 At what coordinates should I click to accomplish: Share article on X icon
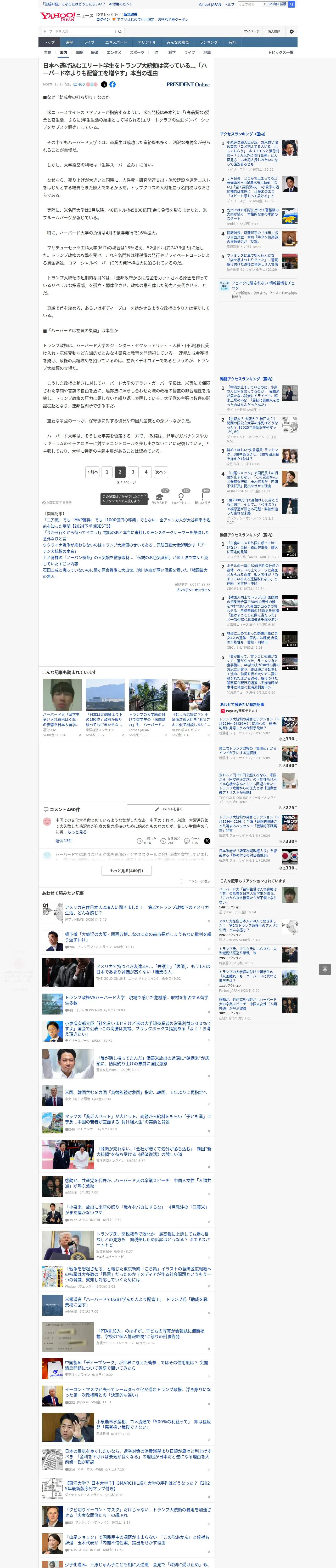(x=104, y=85)
